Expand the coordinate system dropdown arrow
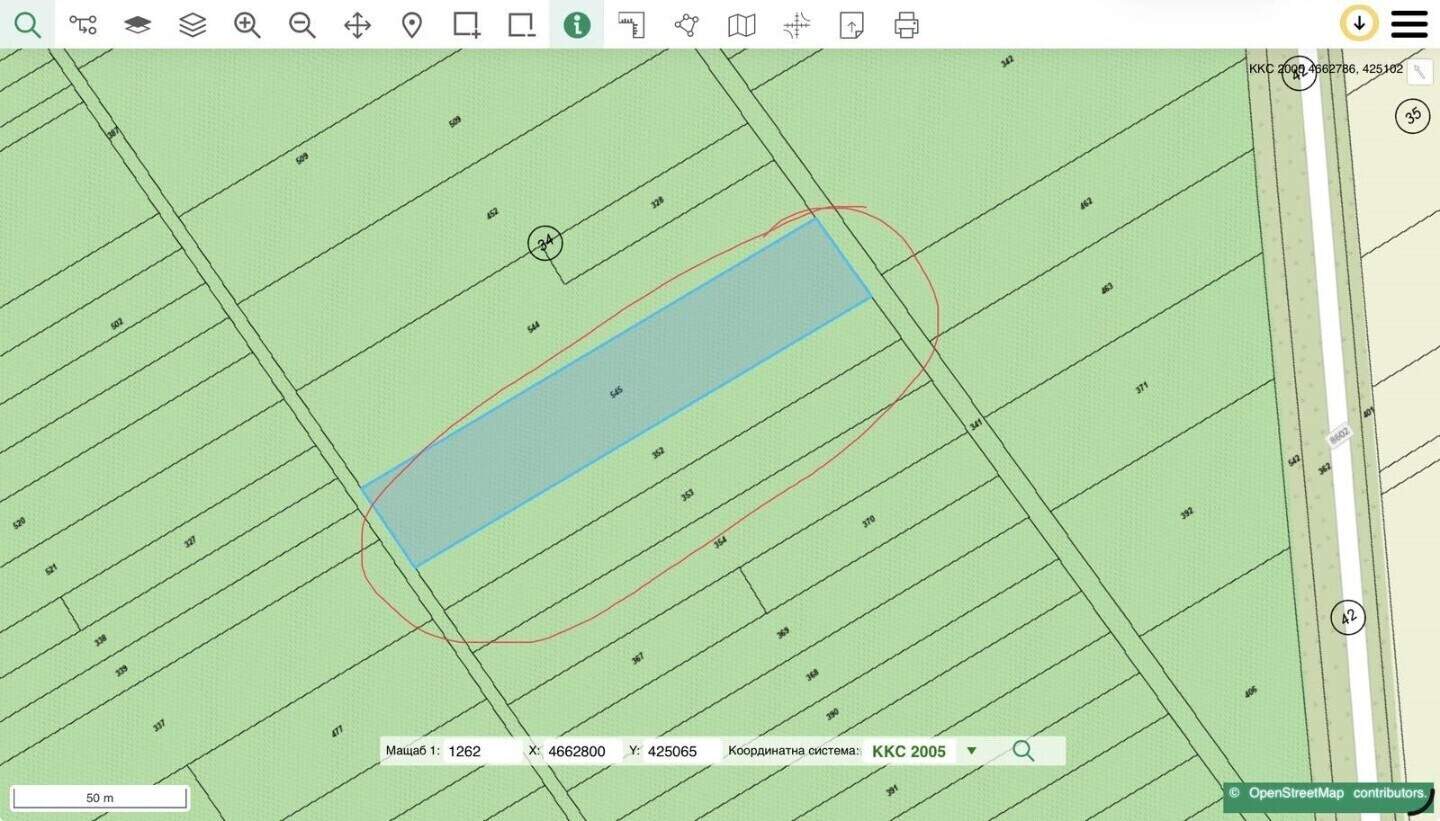Screen dimensions: 1440x821 pos(971,751)
